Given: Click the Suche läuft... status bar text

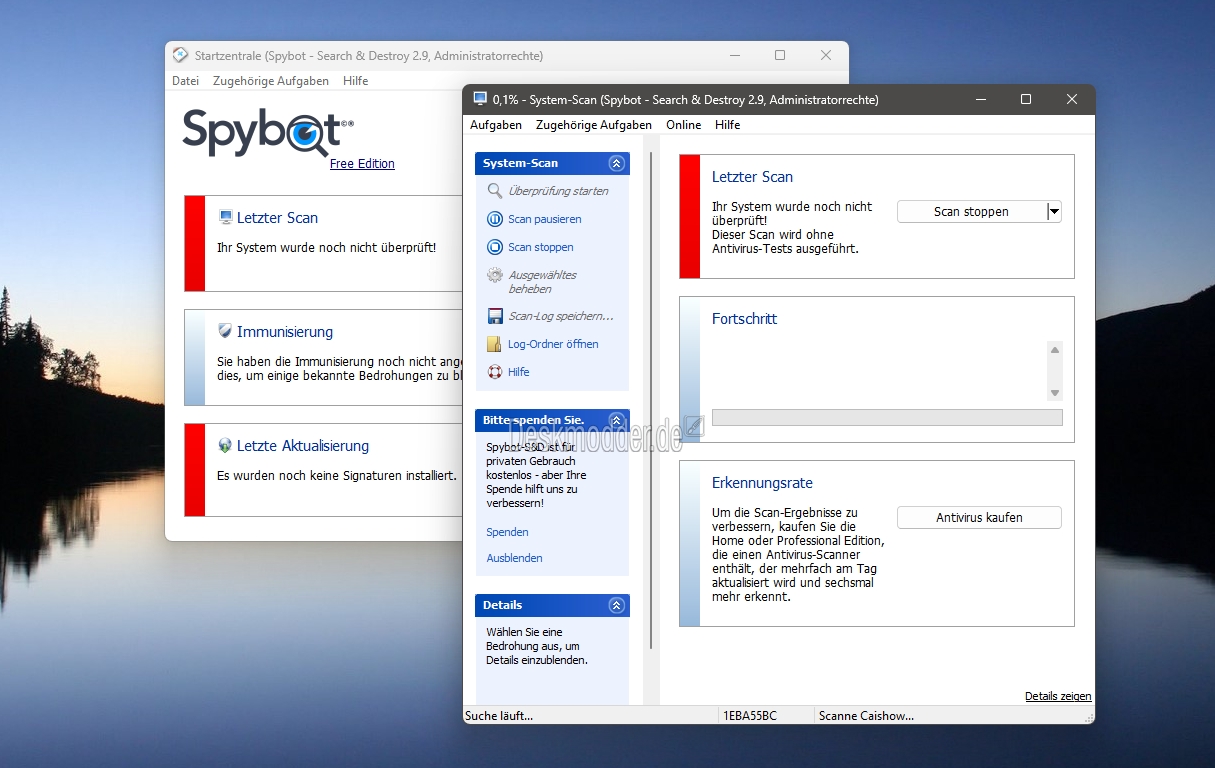Looking at the screenshot, I should [x=499, y=716].
